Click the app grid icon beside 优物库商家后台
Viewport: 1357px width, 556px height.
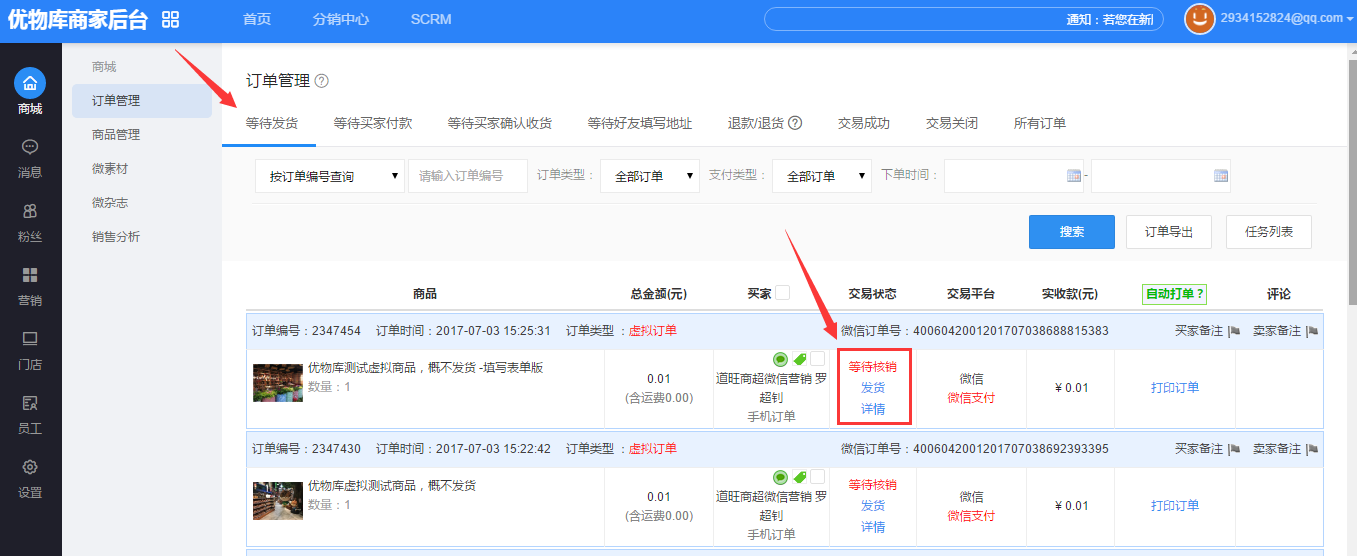(170, 20)
